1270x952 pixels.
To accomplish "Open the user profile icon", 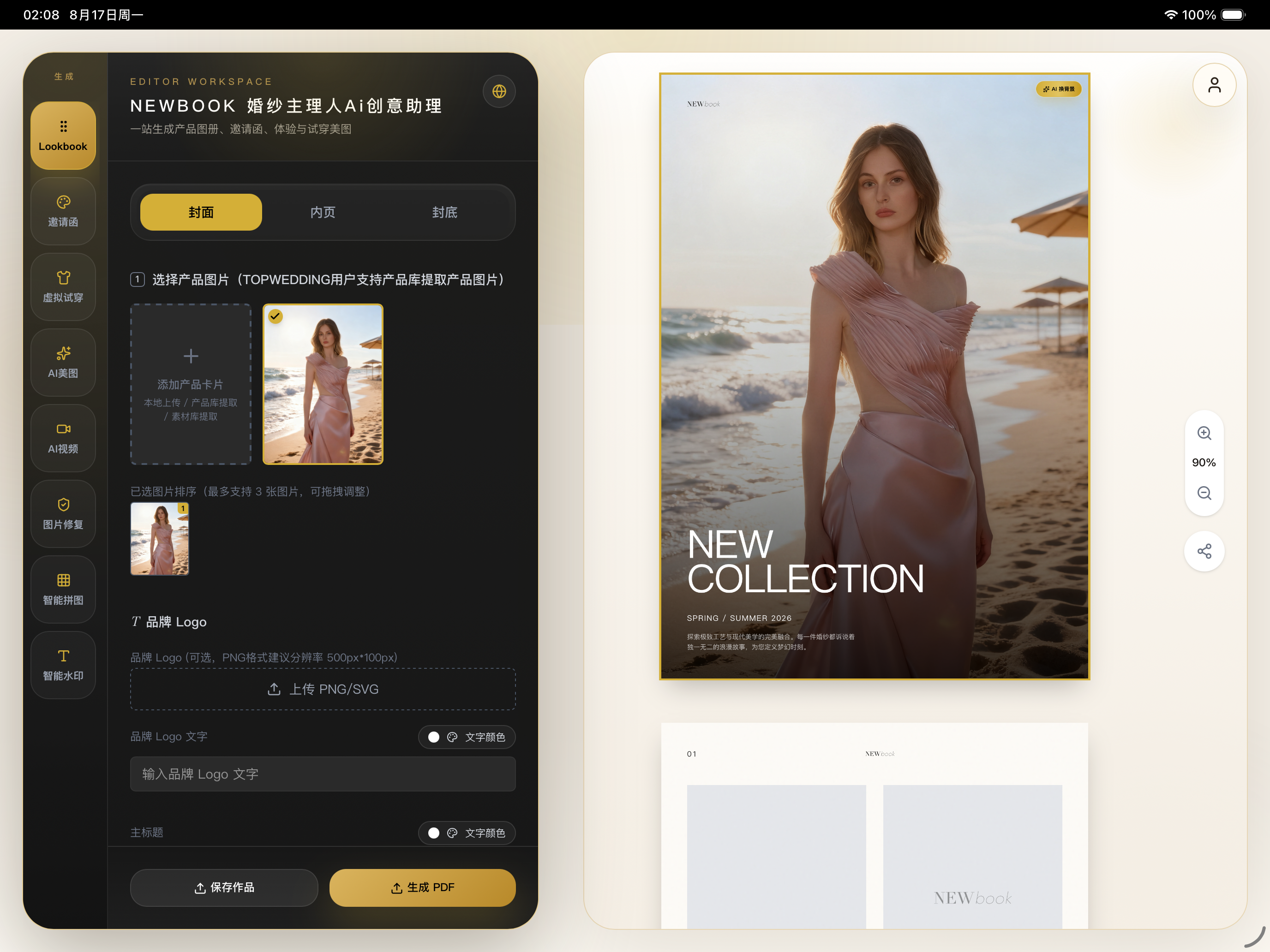I will click(1214, 85).
